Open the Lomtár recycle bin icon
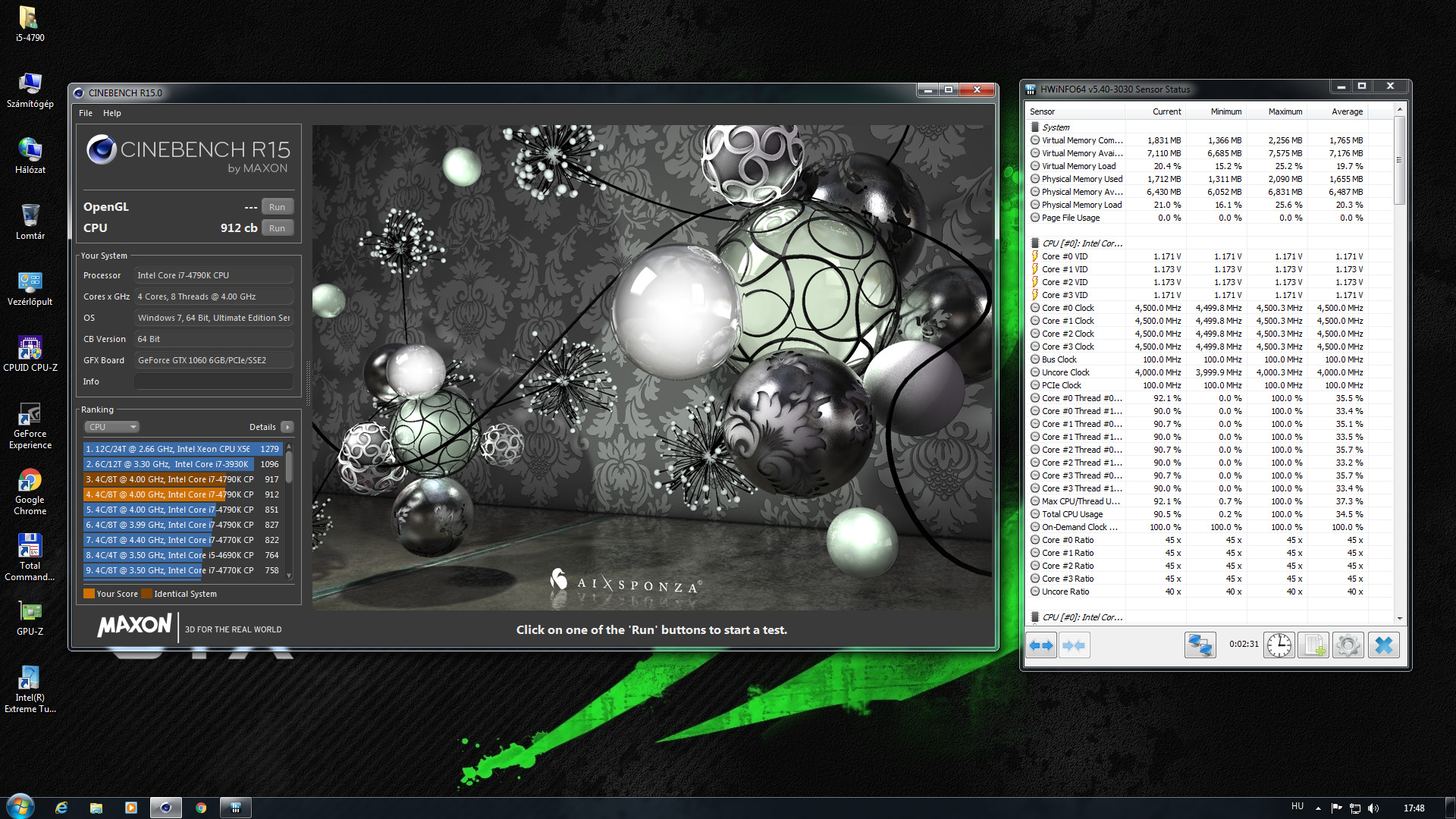 (30, 221)
